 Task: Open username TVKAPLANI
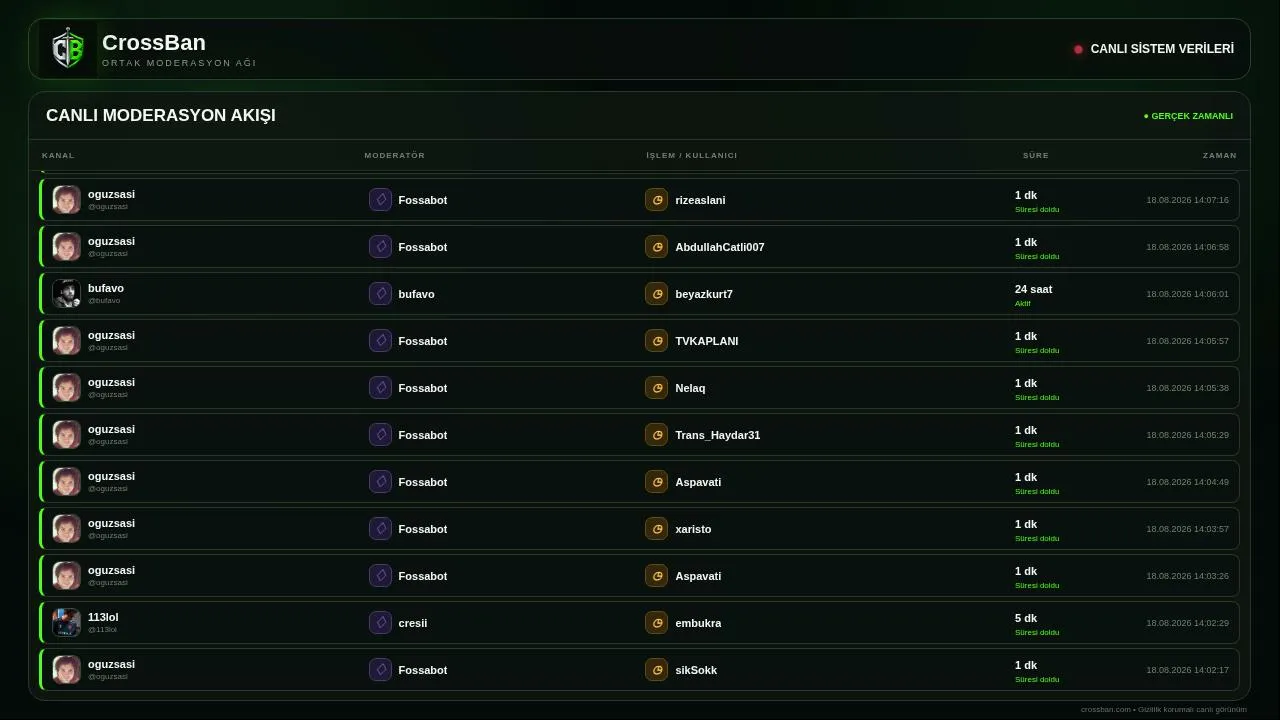click(x=707, y=341)
